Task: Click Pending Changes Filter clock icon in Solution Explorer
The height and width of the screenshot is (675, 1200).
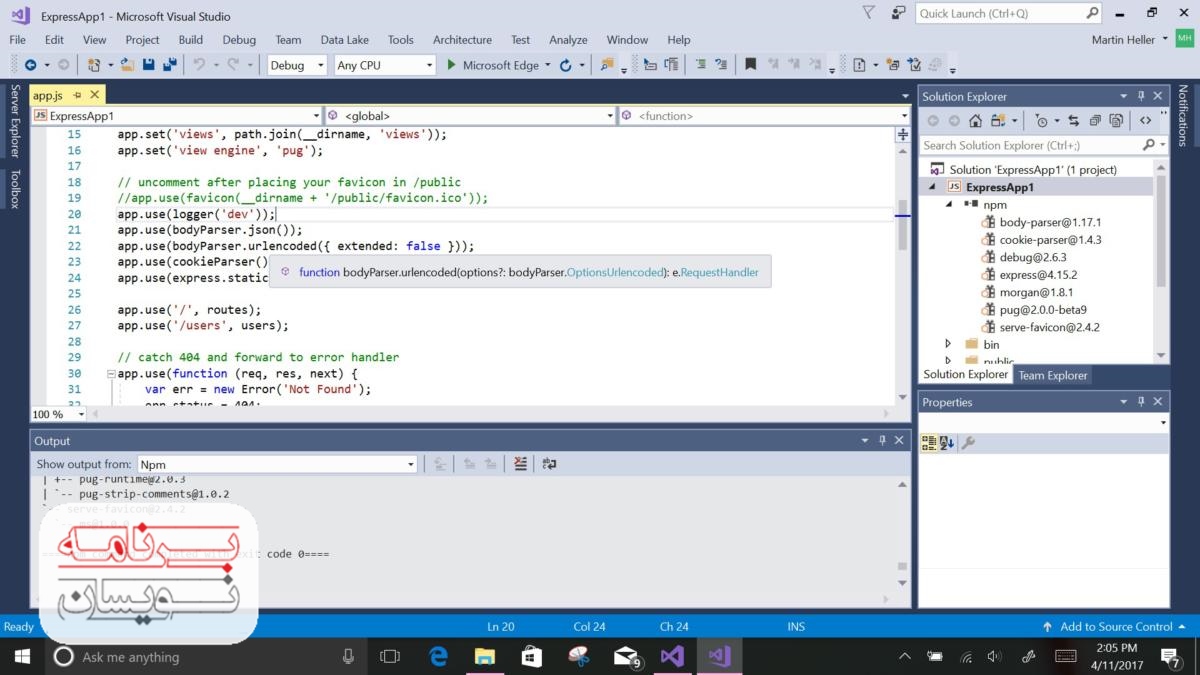Action: pyautogui.click(x=1041, y=121)
